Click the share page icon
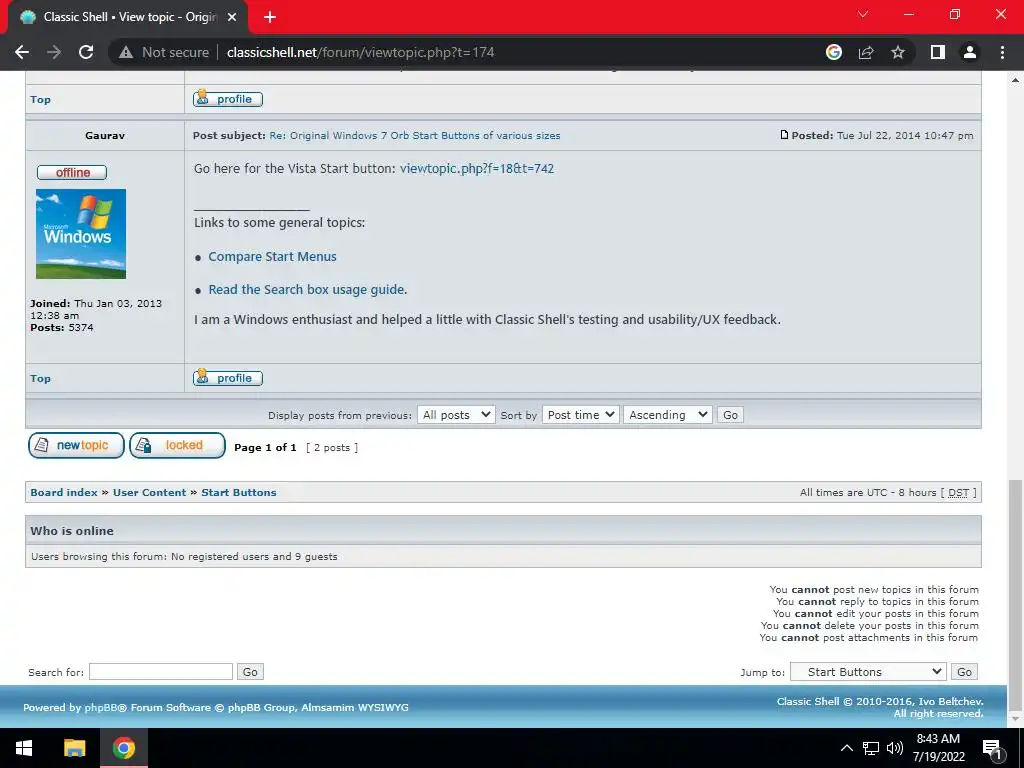This screenshot has height=768, width=1024. tap(866, 52)
